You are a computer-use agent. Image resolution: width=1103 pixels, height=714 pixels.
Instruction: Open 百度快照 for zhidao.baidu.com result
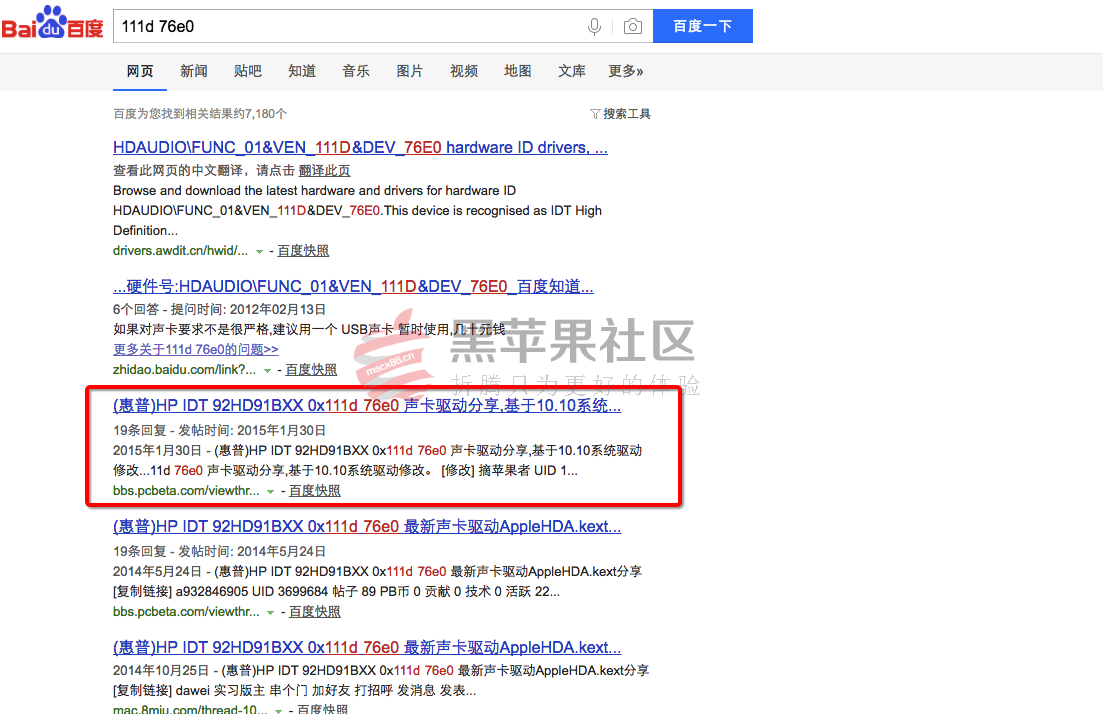pos(311,369)
